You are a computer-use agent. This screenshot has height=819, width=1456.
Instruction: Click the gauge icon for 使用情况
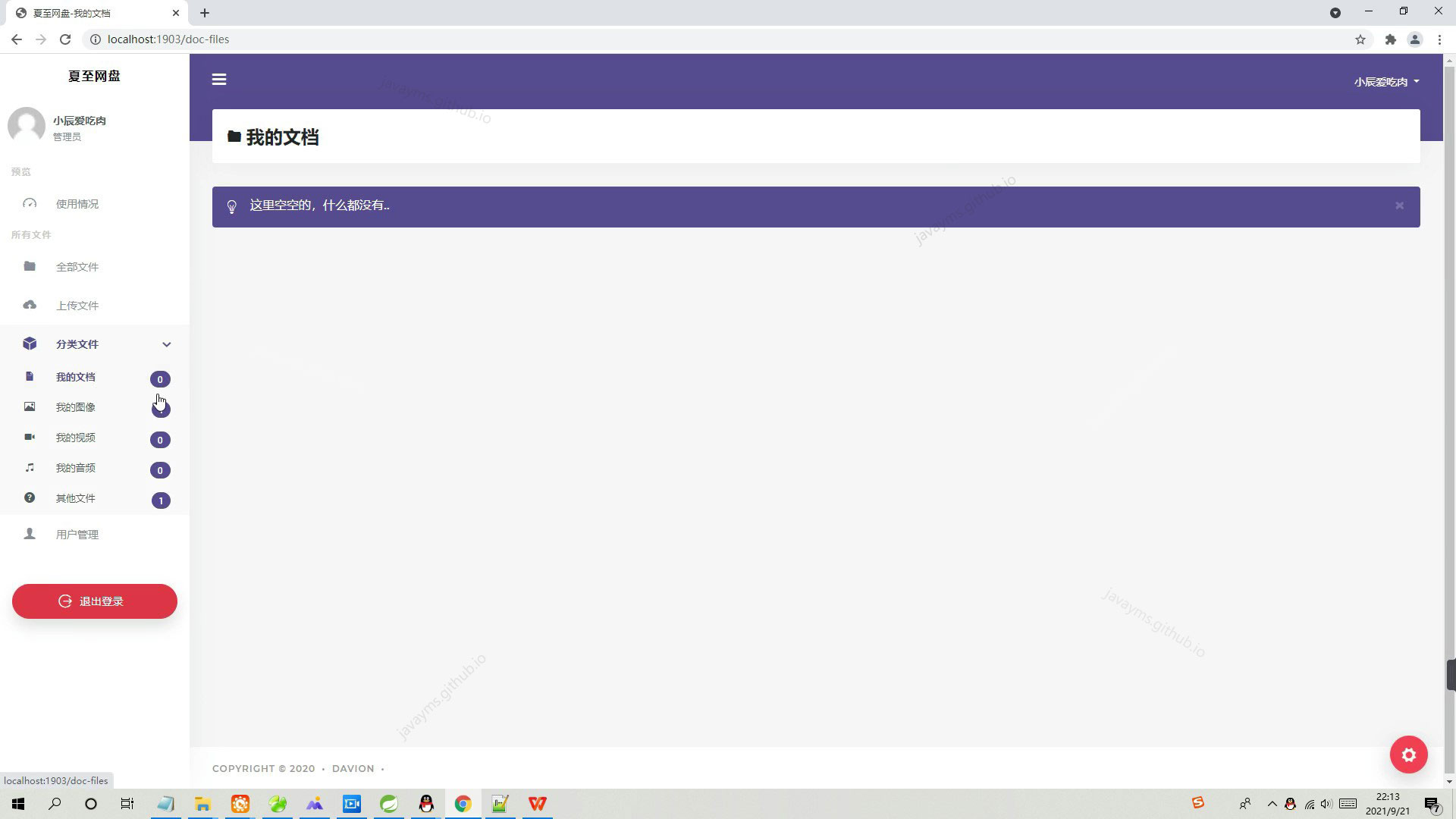pos(30,203)
